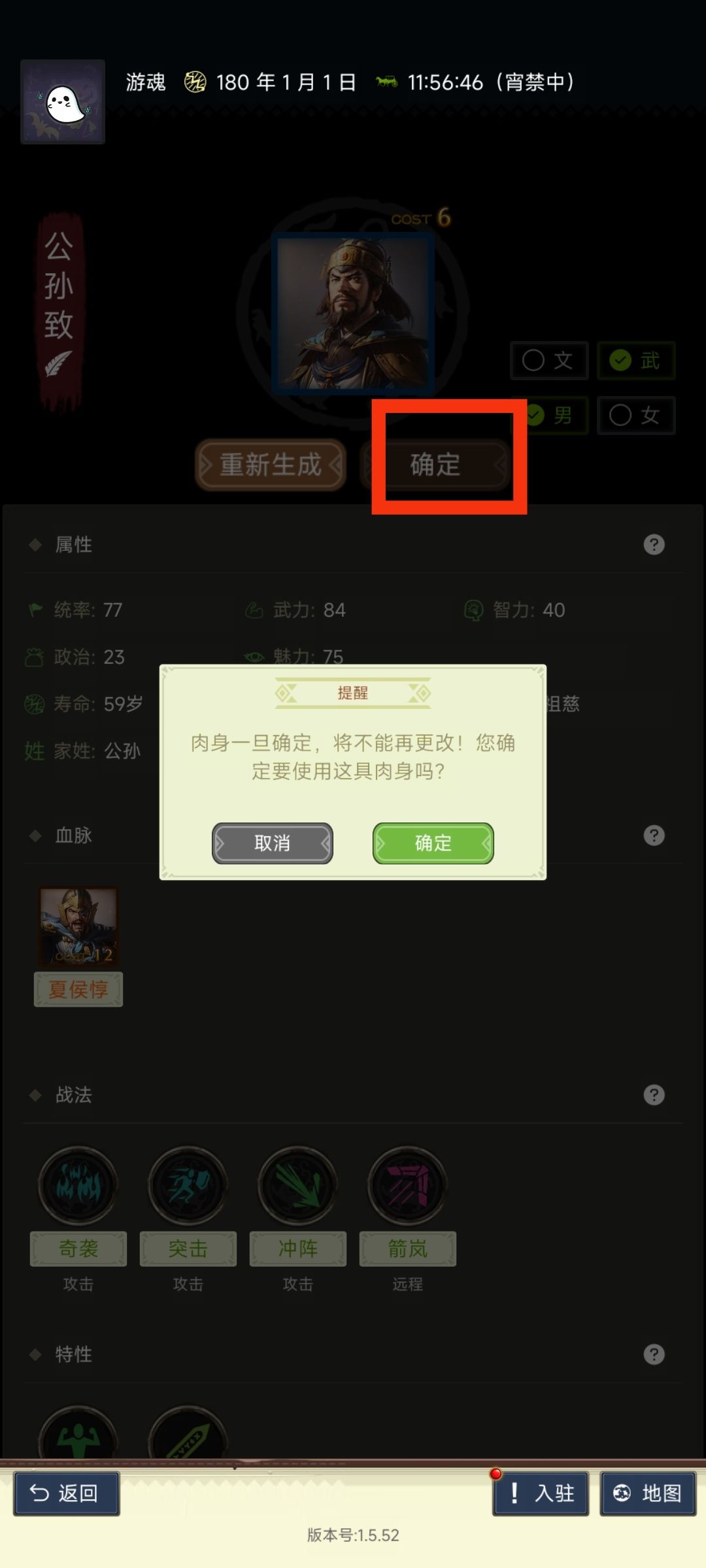Select the 奇袭 skill icon
706x1568 pixels.
[78, 1185]
